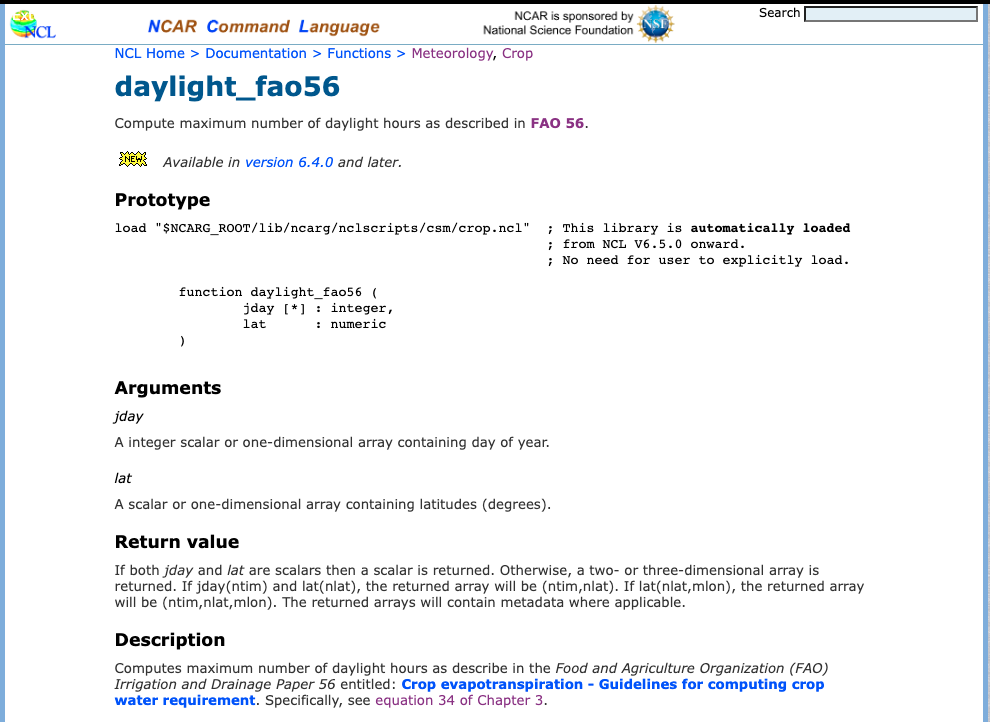Click the NCAR Command Language banner title

(263, 27)
